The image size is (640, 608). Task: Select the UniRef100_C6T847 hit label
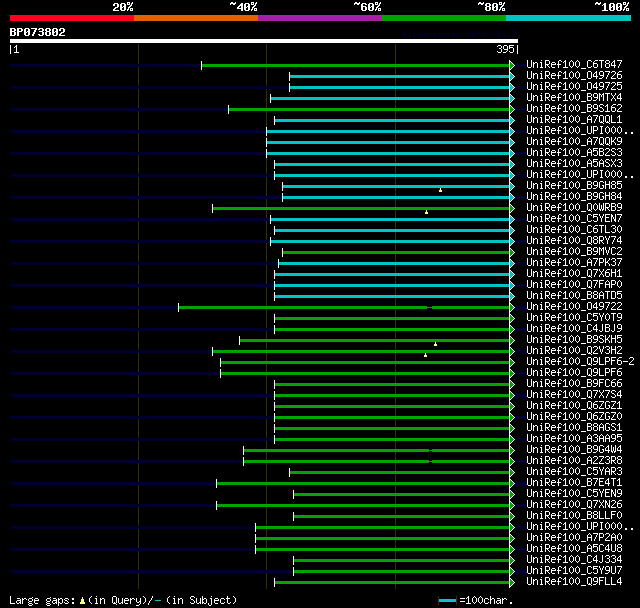pos(574,64)
